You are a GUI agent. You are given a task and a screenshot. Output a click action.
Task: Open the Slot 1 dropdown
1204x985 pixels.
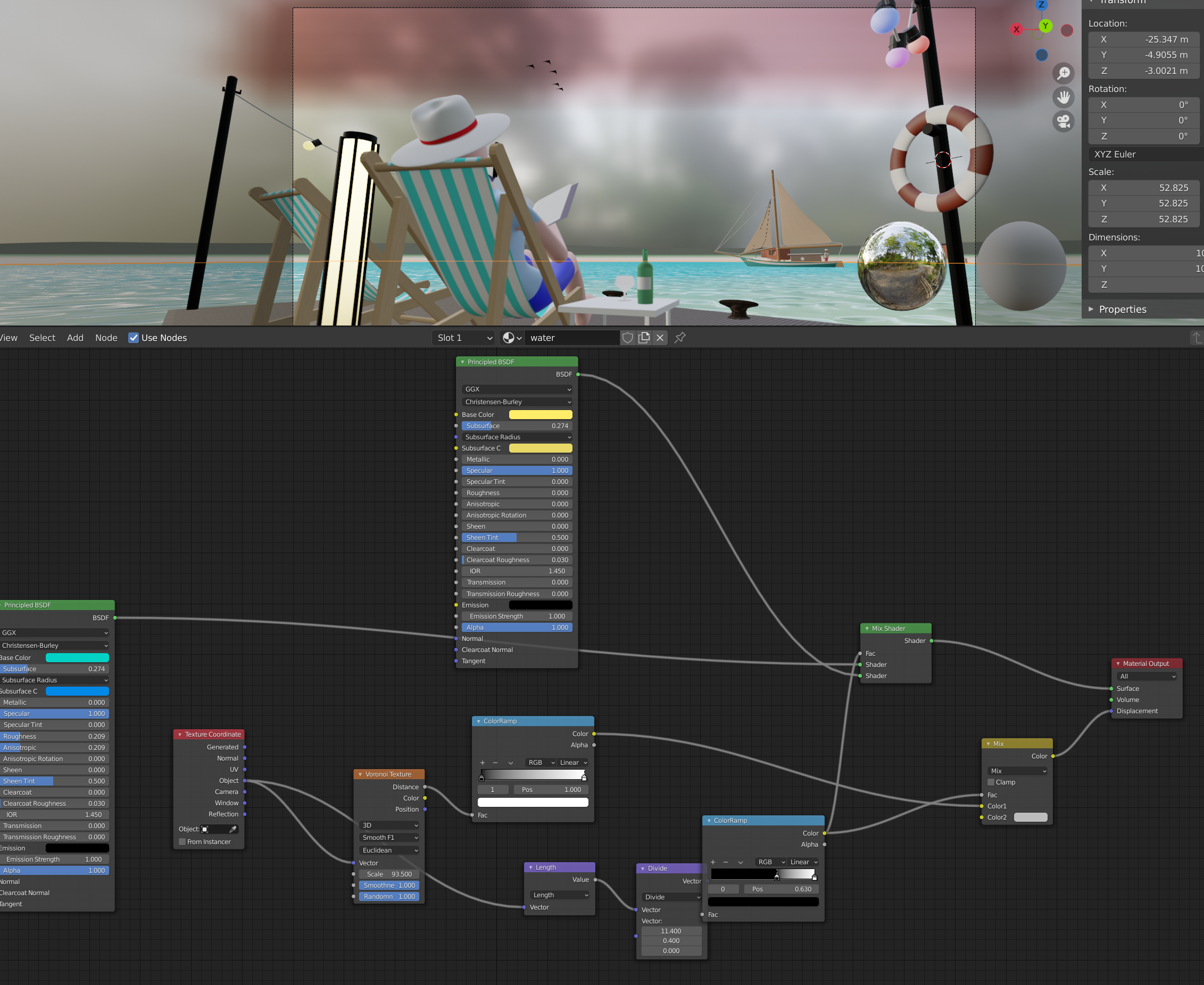tap(464, 338)
